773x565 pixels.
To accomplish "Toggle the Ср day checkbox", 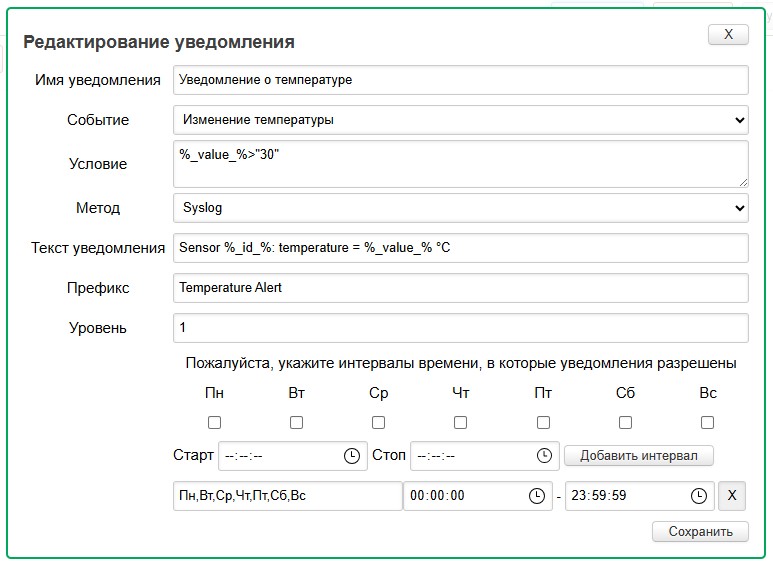I will coord(378,423).
